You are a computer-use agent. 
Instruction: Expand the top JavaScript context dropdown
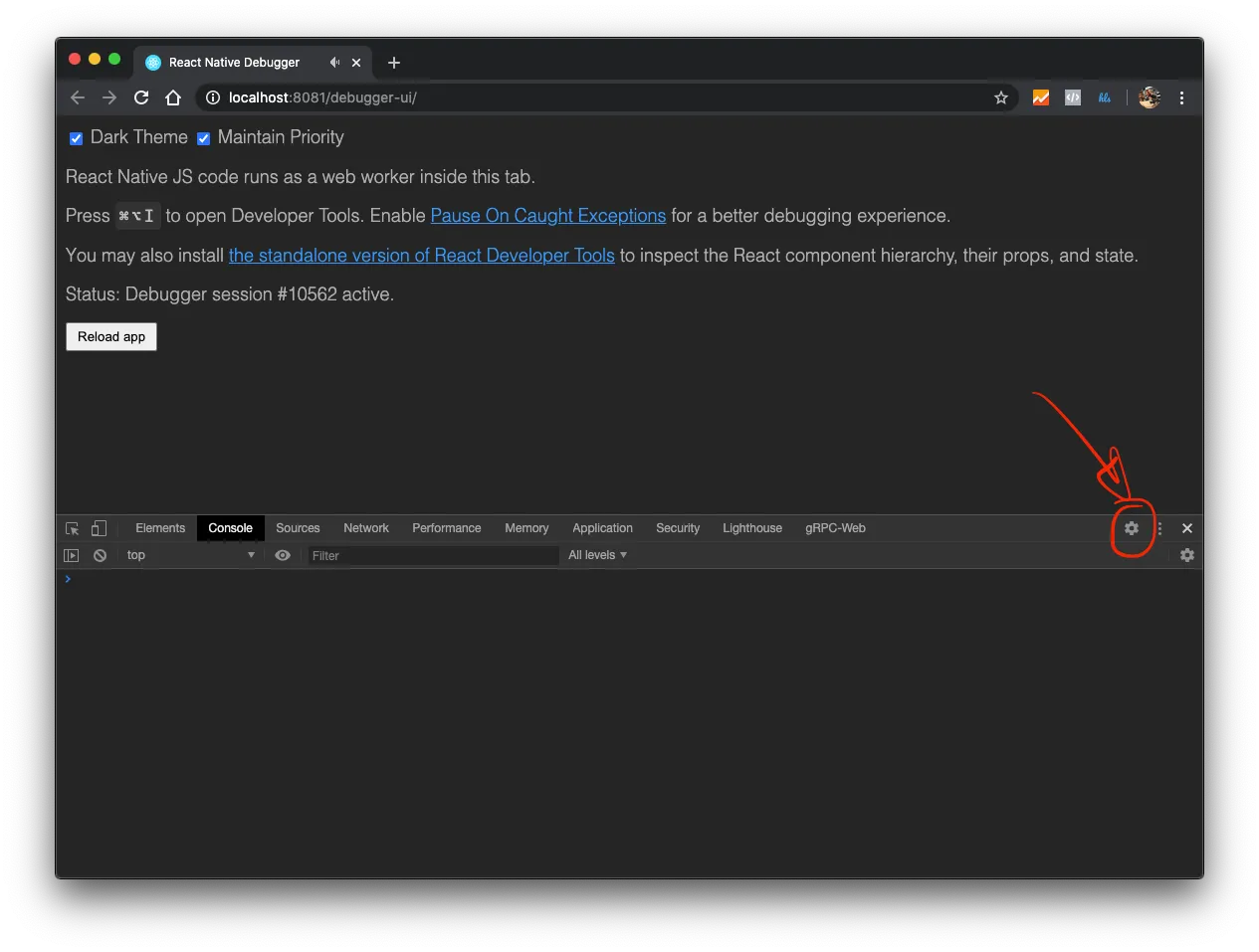tap(190, 555)
